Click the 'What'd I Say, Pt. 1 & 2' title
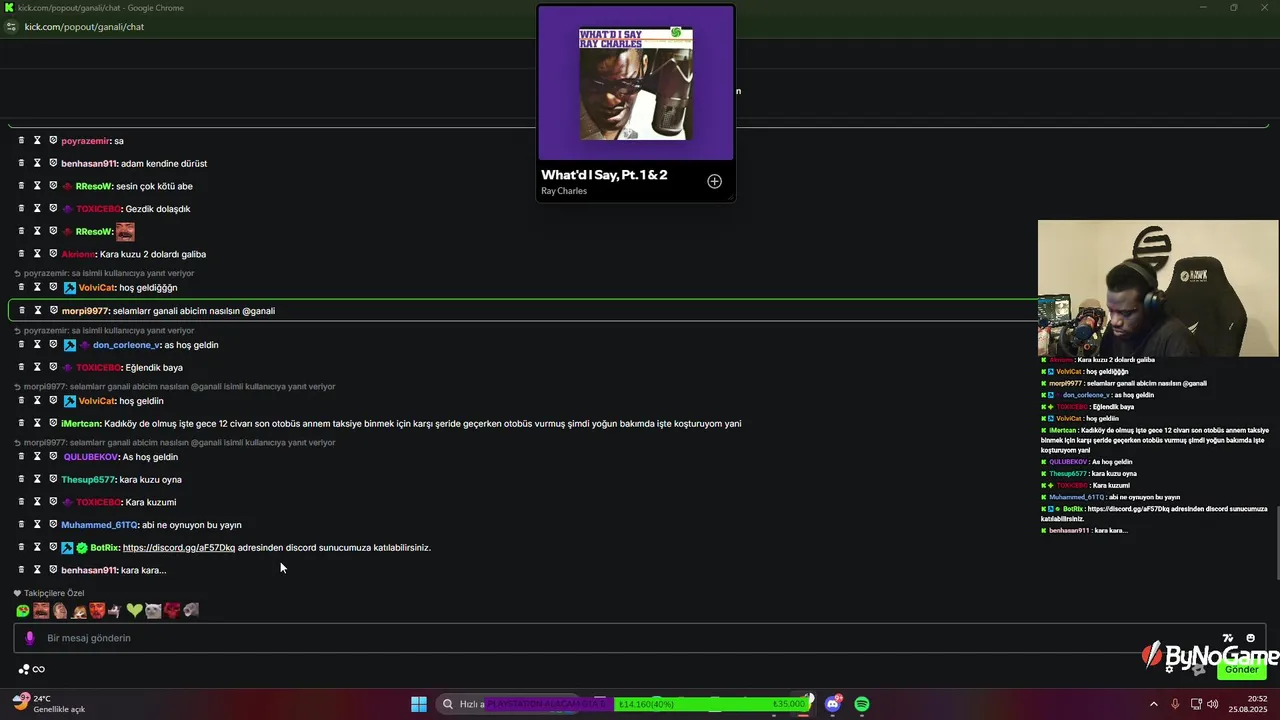Image resolution: width=1280 pixels, height=720 pixels. (x=604, y=175)
